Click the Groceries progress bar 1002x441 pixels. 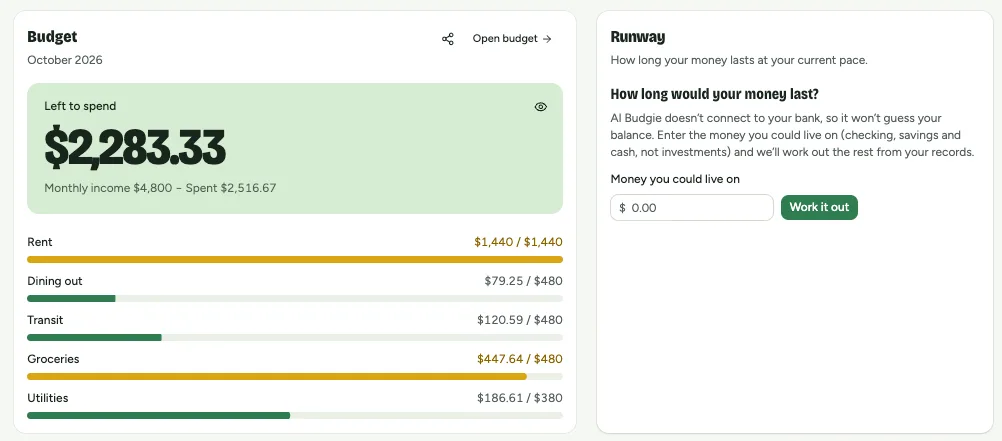pos(295,376)
